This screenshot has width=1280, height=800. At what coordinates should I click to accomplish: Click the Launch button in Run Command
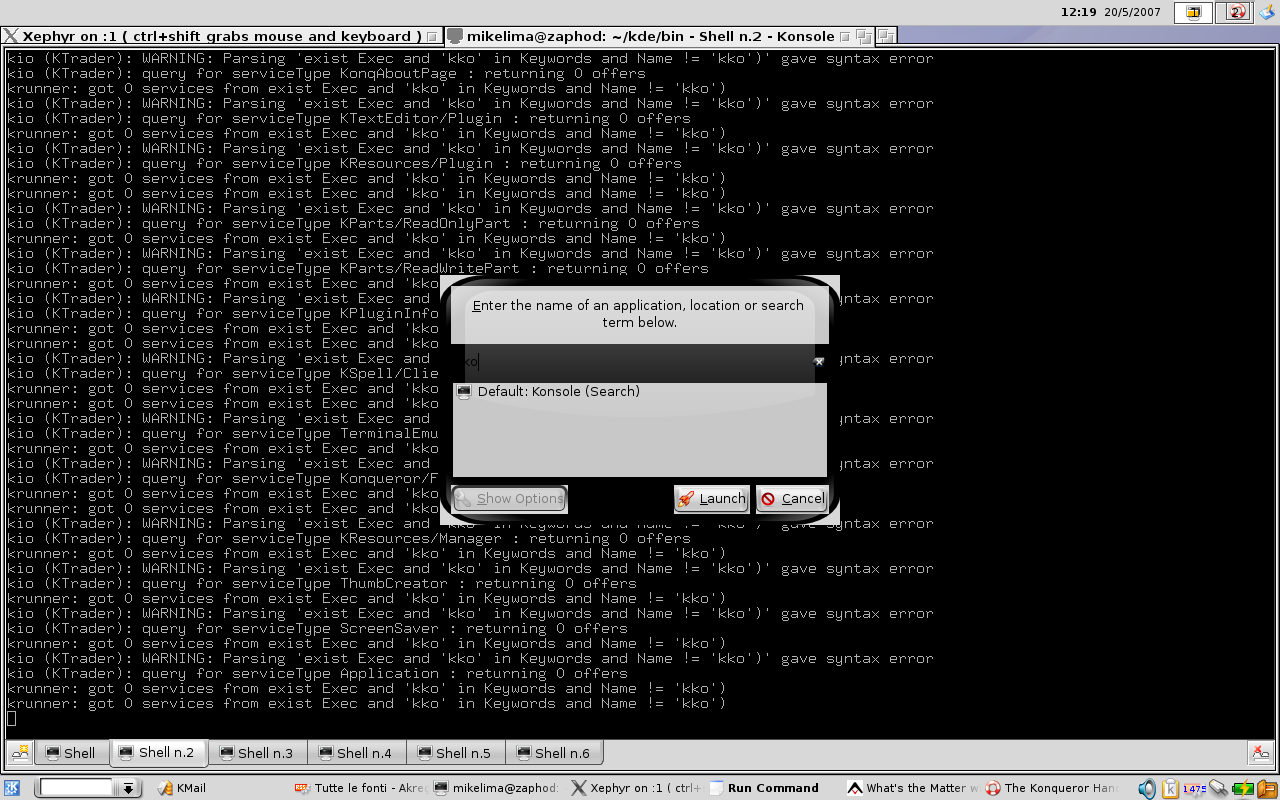coord(711,499)
